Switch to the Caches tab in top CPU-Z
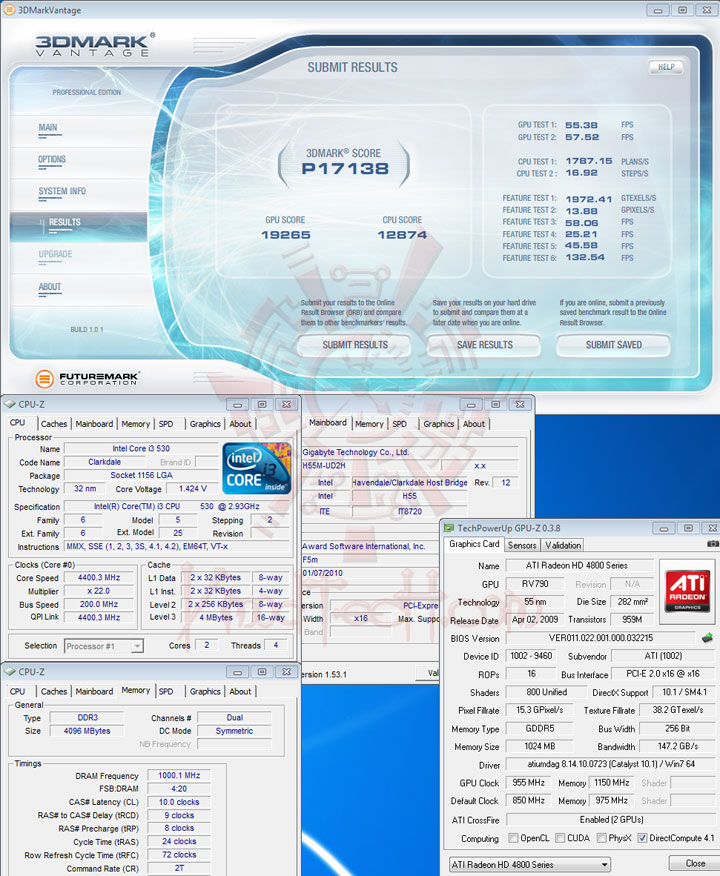 click(x=54, y=424)
